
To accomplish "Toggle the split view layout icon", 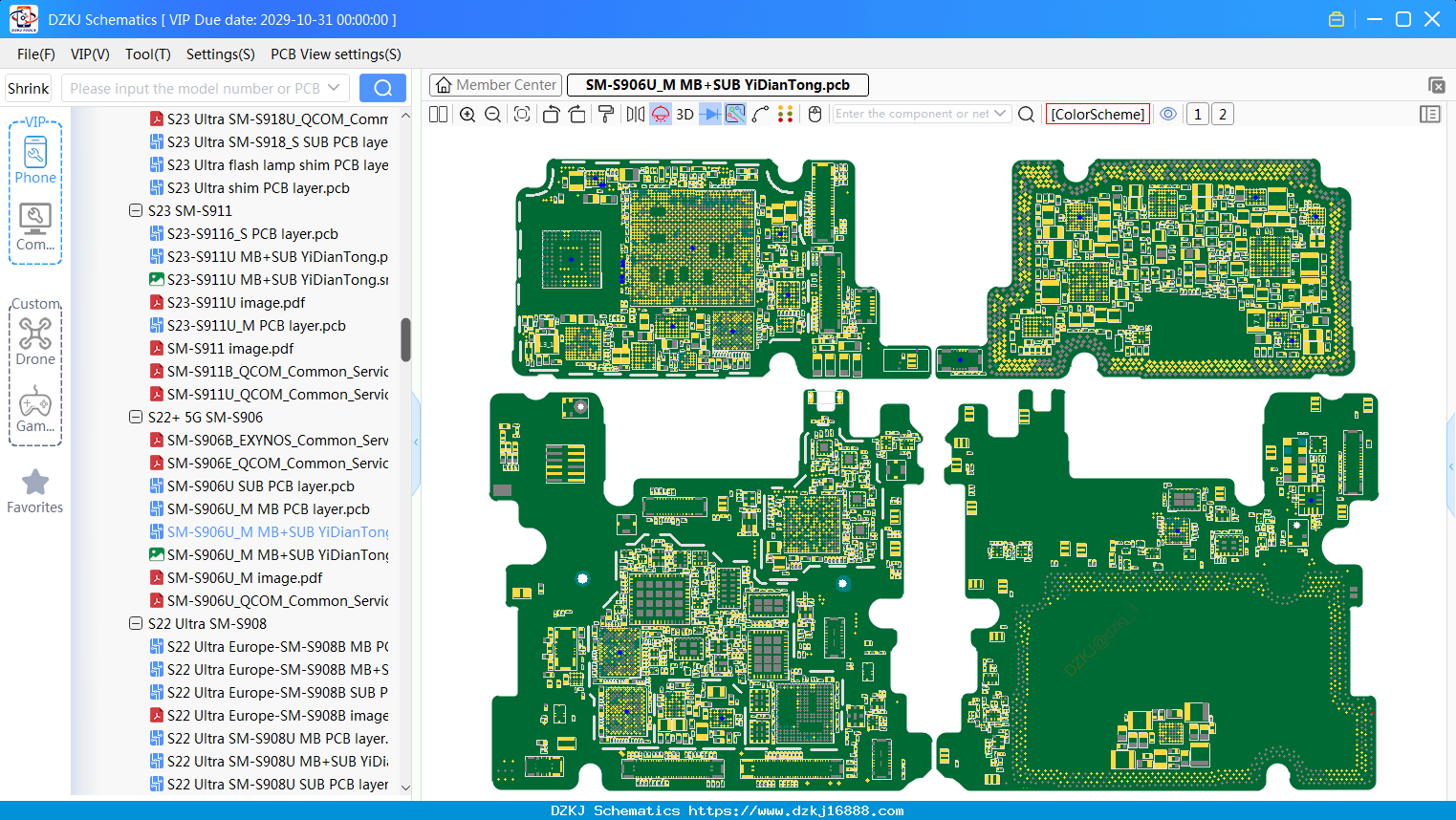I will tap(438, 114).
